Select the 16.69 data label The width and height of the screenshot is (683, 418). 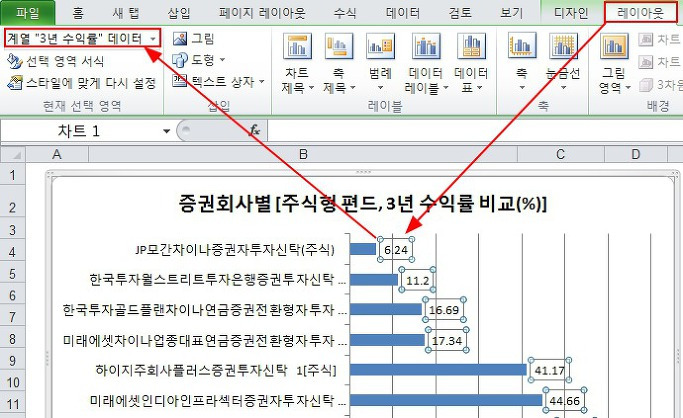[444, 310]
